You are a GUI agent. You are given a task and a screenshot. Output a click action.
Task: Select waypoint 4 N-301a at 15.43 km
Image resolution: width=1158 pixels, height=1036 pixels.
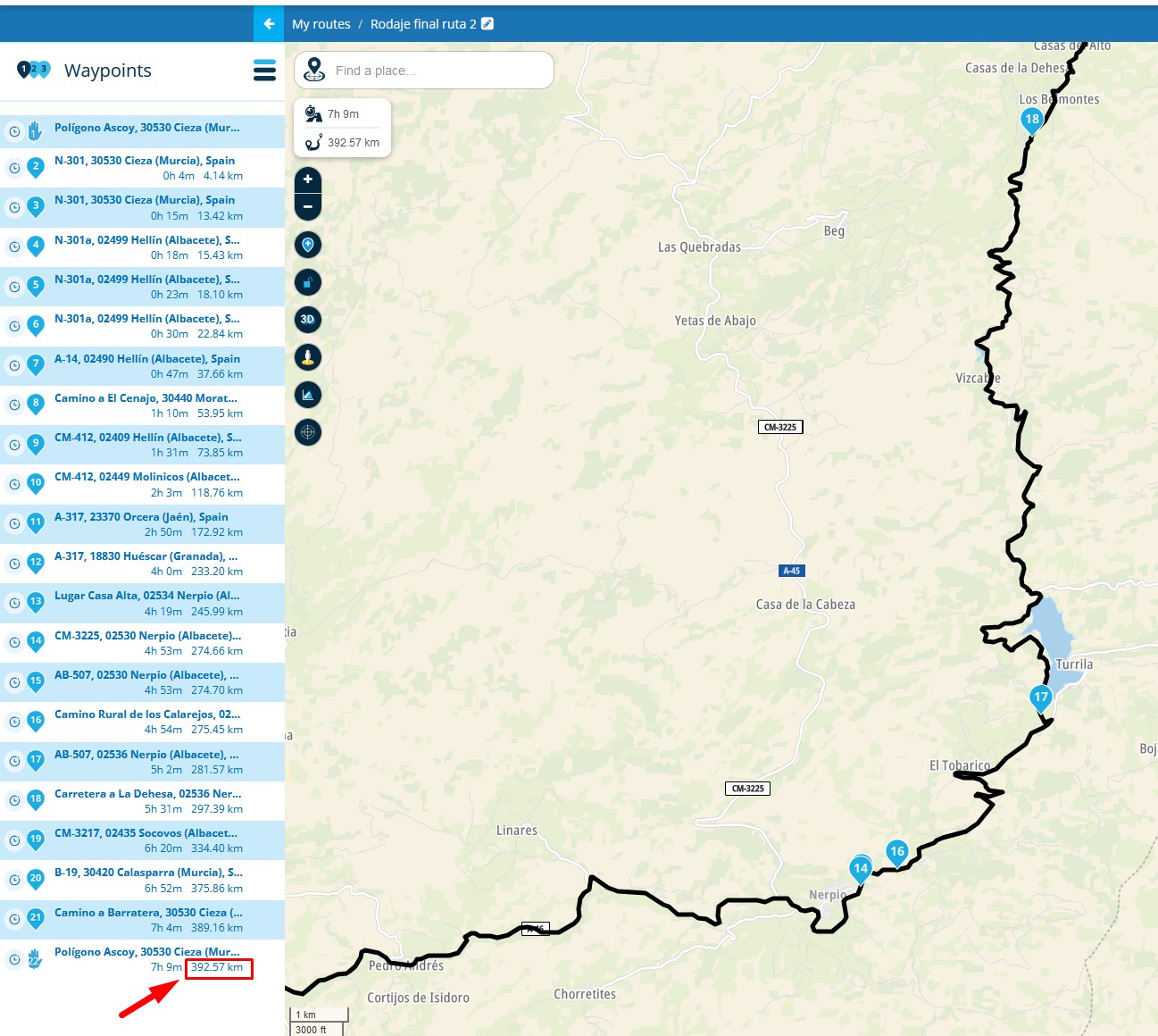[x=142, y=247]
